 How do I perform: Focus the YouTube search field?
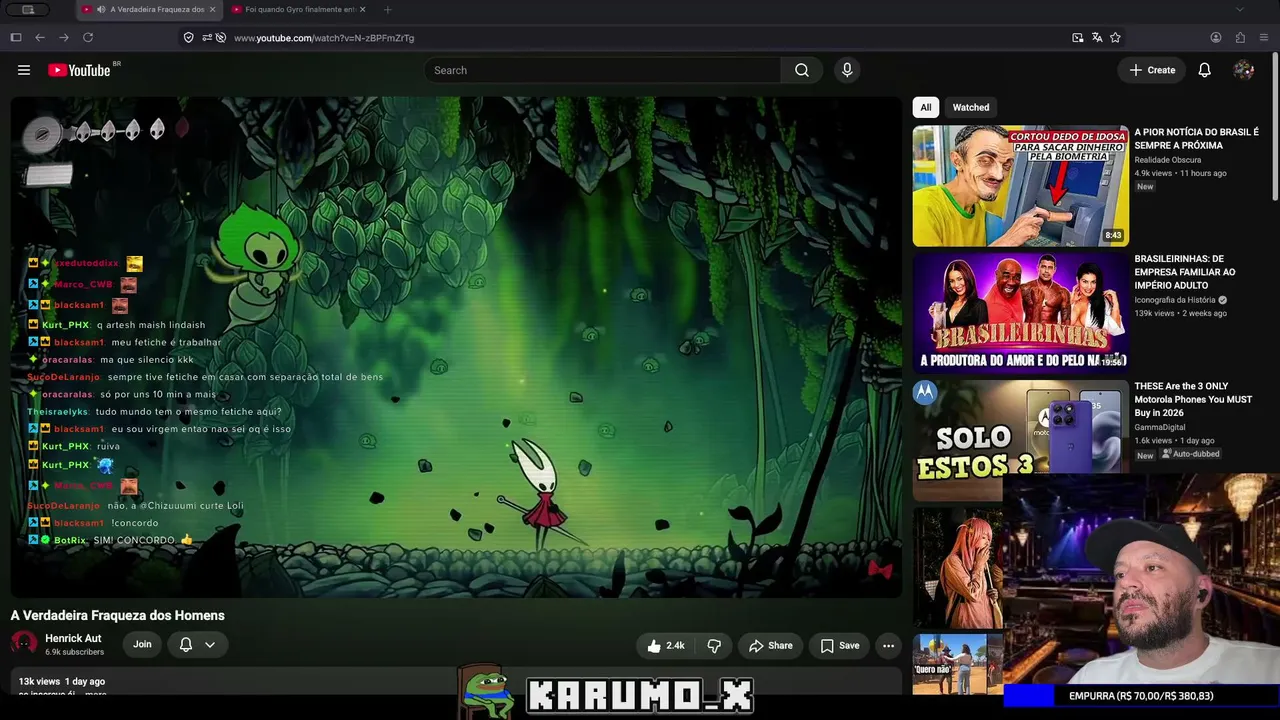603,70
